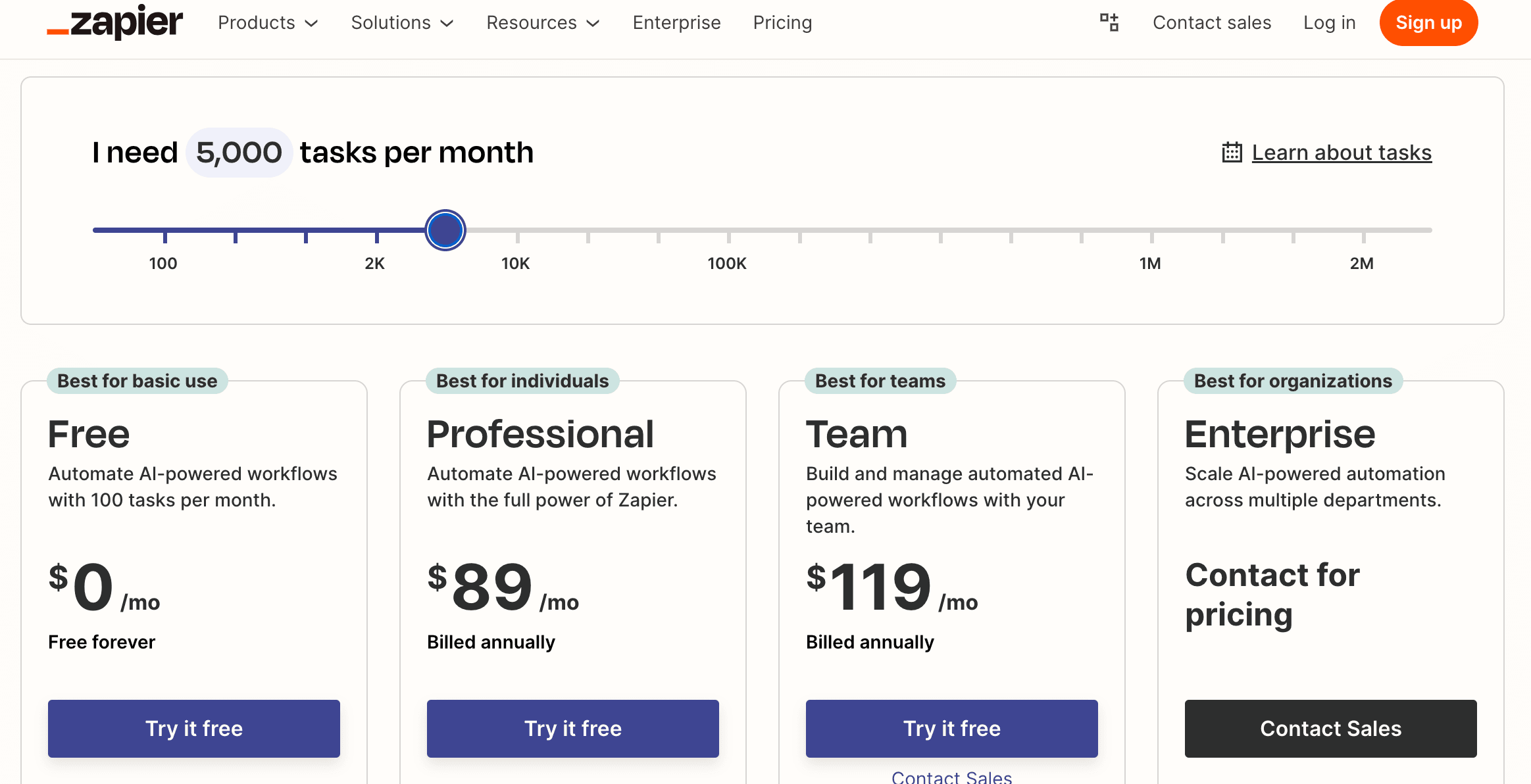Click the Best for individuals badge
Image resolution: width=1531 pixels, height=784 pixels.
(x=522, y=381)
